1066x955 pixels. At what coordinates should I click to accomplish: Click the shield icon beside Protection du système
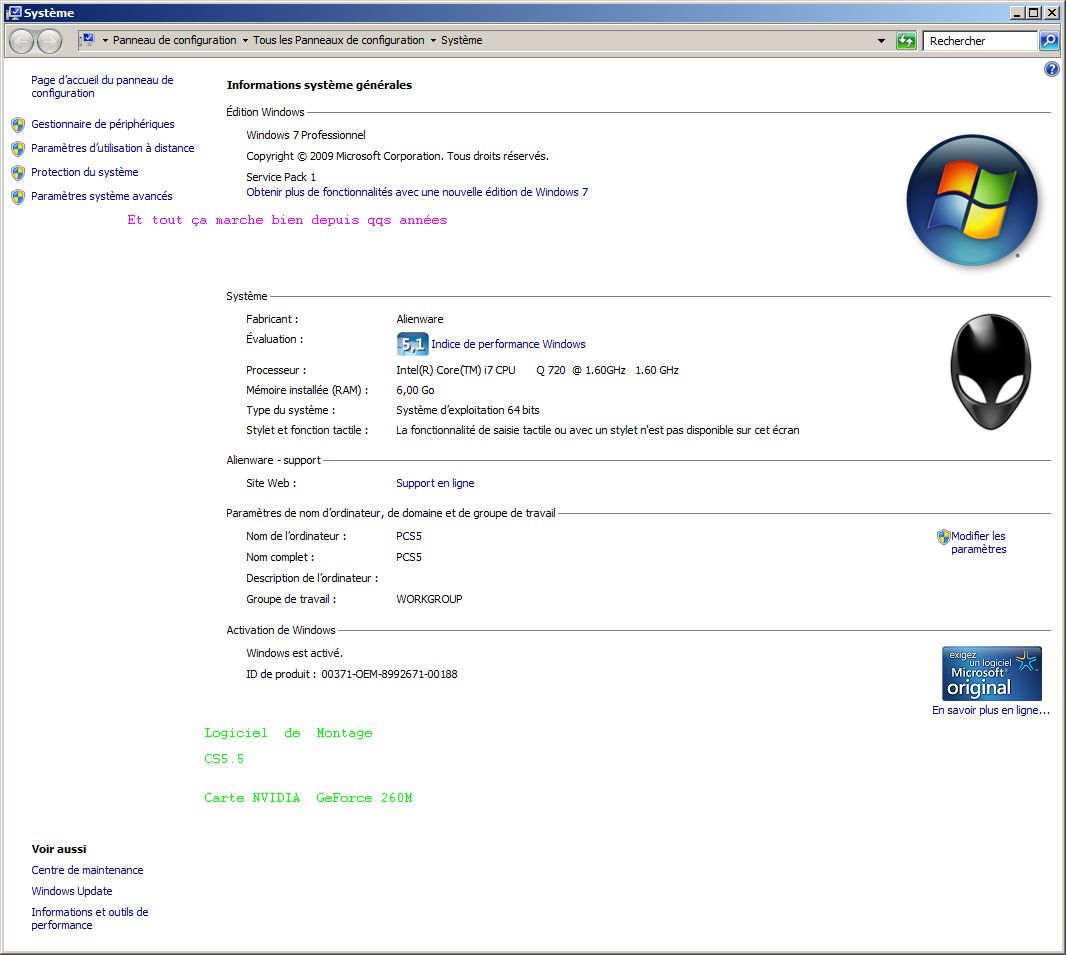18,173
